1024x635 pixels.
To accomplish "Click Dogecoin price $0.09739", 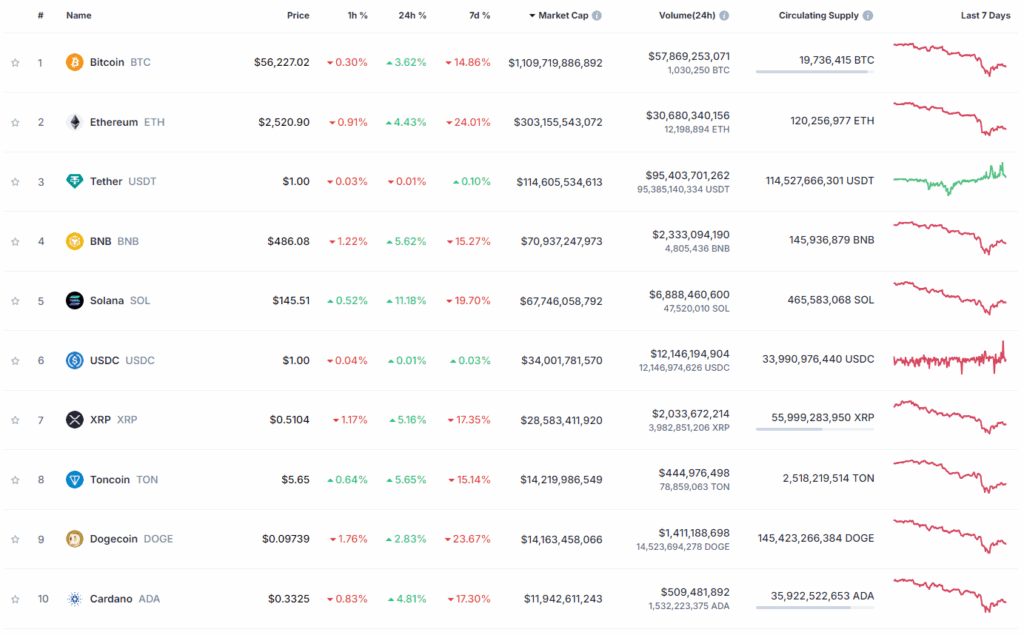I will (x=285, y=539).
